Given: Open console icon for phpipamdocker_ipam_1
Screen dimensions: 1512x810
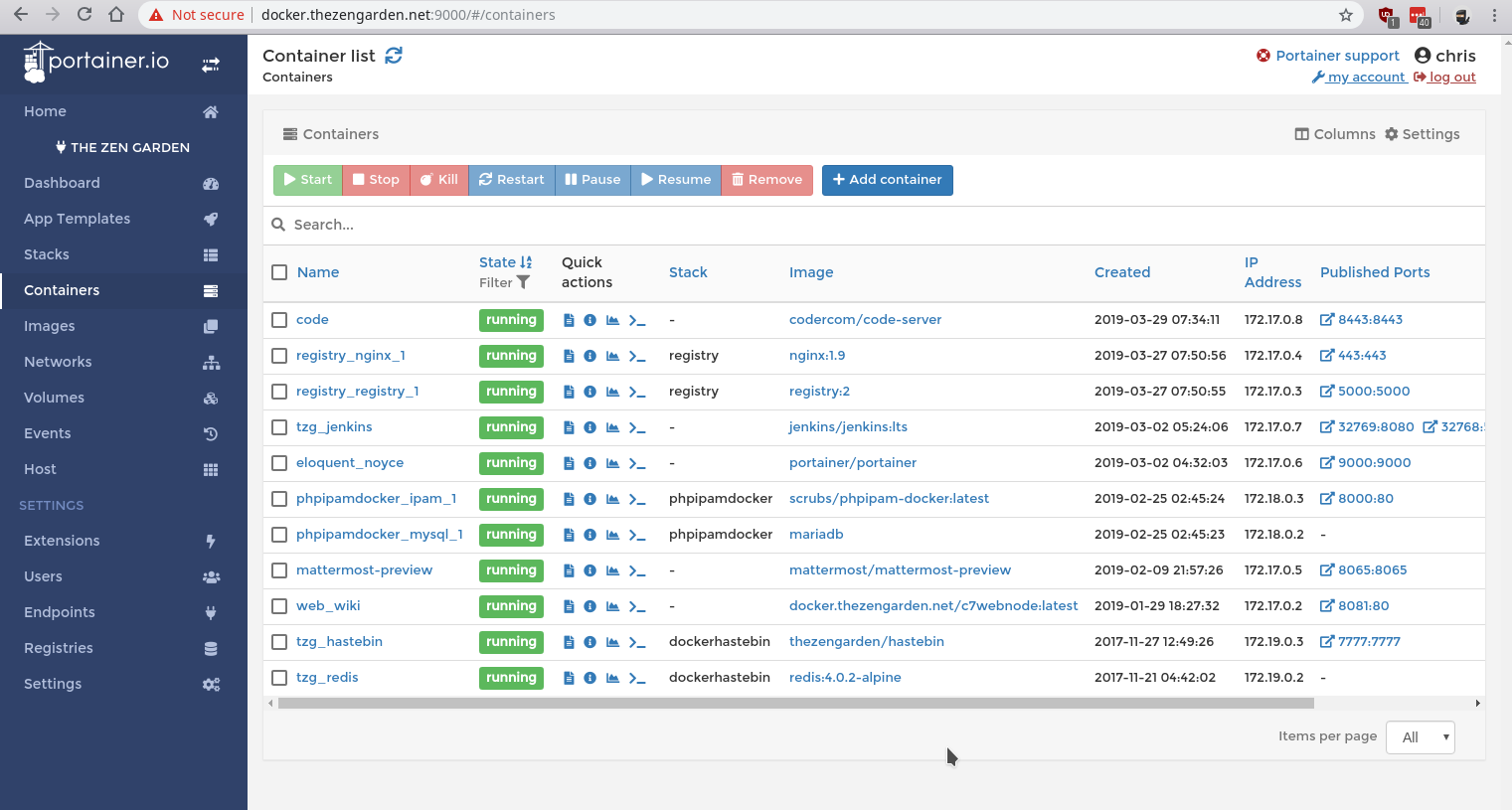Looking at the screenshot, I should point(637,499).
